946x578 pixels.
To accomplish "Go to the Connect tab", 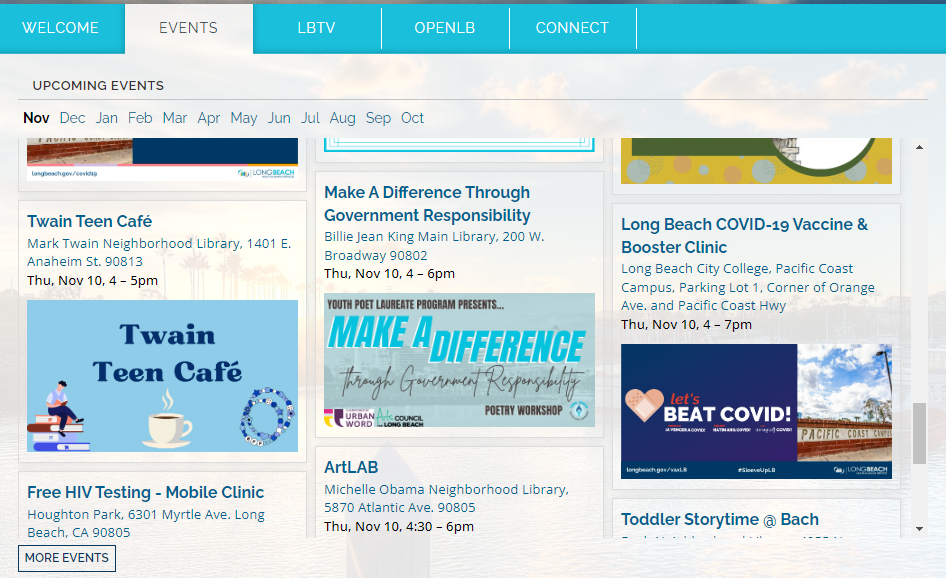I will click(x=572, y=28).
